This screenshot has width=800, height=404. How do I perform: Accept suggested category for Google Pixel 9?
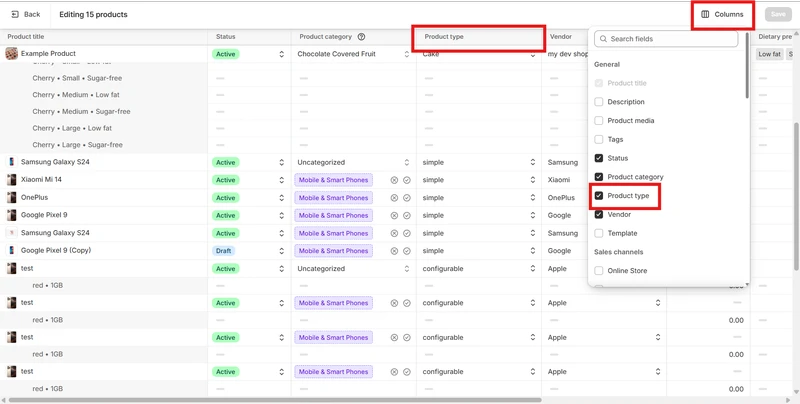[407, 215]
